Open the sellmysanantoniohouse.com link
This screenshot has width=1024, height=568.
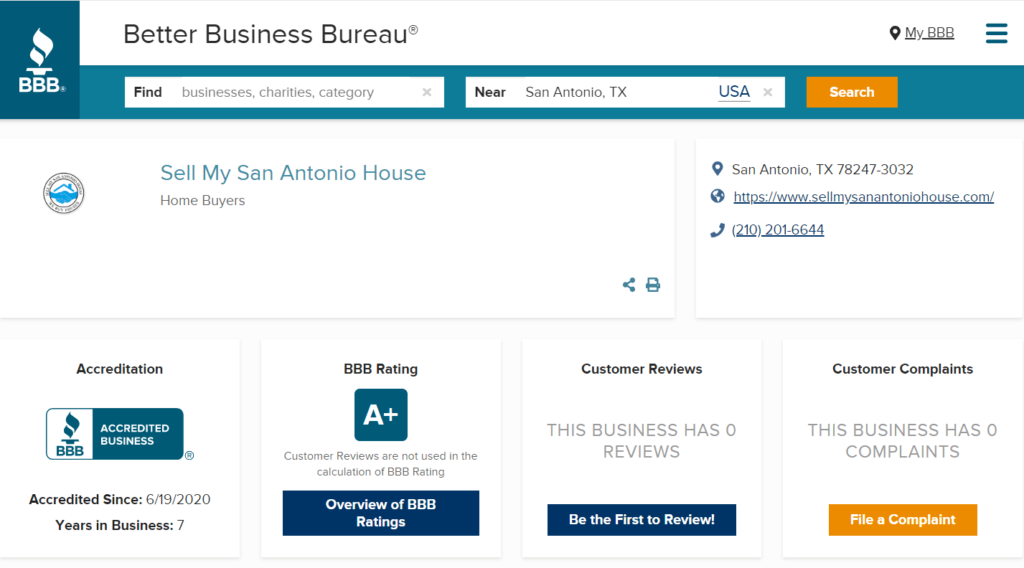[x=863, y=197]
